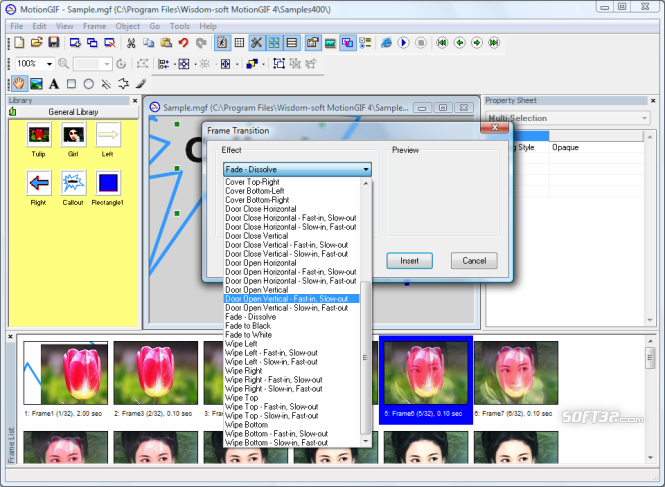Viewport: 665px width, 487px height.
Task: Toggle the overlapping frames onion-skin button
Action: click(x=348, y=43)
